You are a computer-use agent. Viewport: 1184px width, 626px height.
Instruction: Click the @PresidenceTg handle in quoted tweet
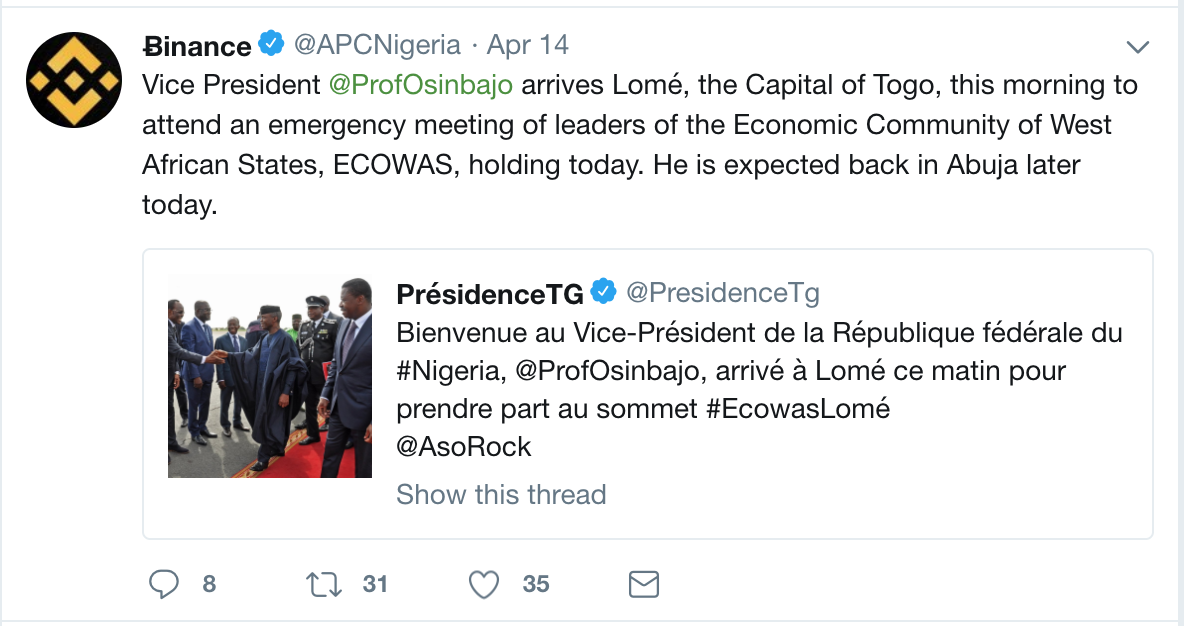pyautogui.click(x=723, y=293)
